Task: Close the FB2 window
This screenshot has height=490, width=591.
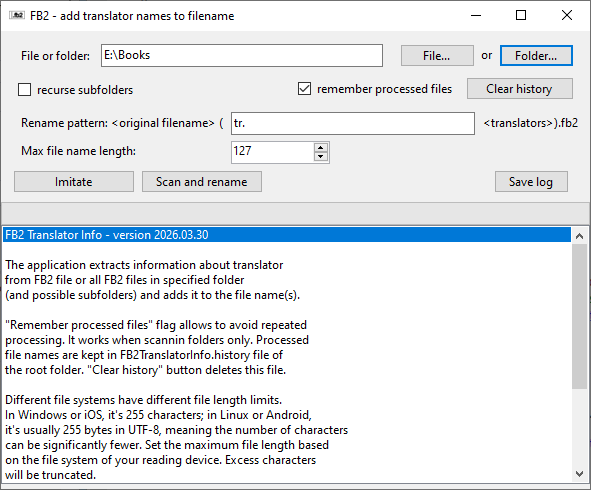Action: pos(567,15)
